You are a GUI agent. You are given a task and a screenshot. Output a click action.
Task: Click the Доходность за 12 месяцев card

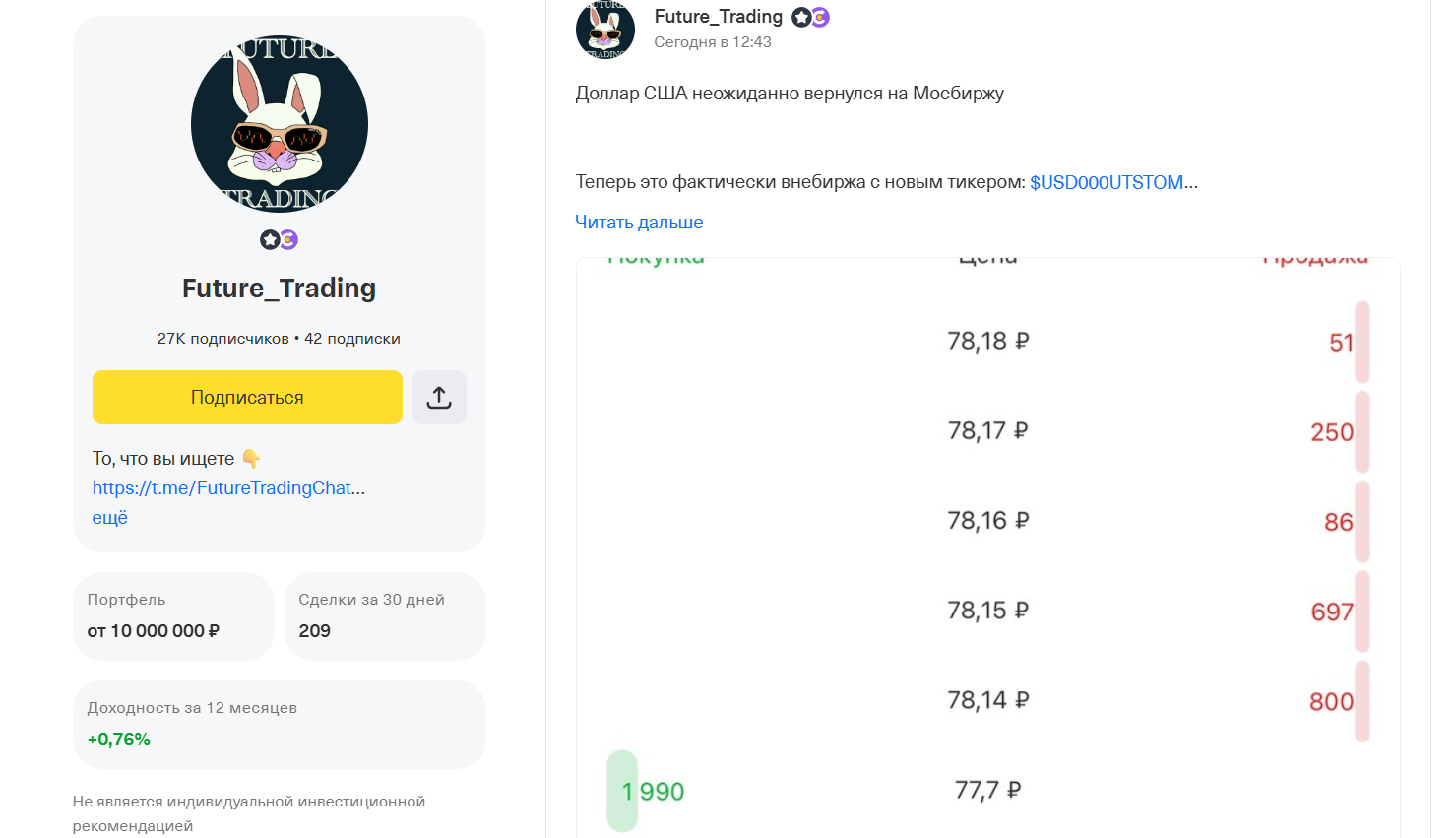point(279,723)
